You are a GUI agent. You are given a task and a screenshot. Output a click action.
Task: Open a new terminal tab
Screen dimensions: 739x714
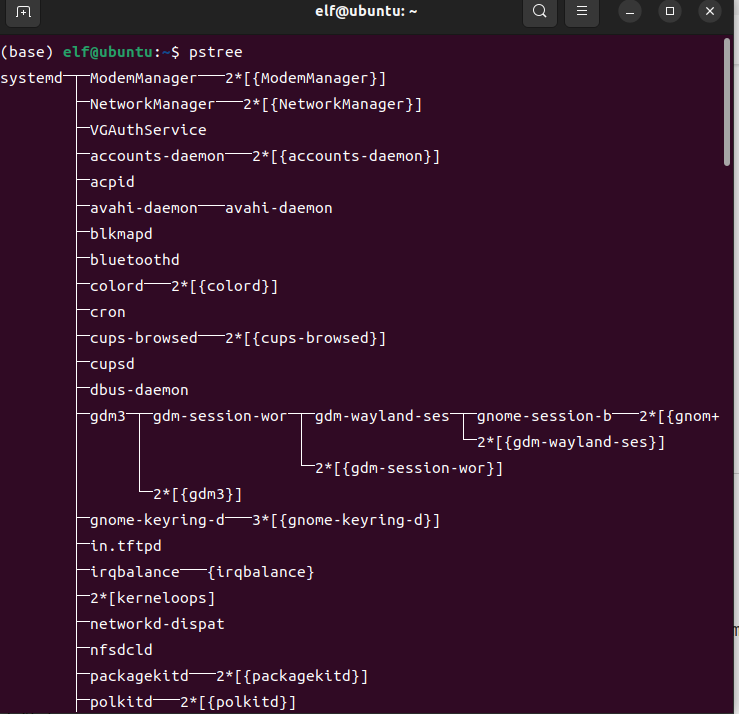23,11
